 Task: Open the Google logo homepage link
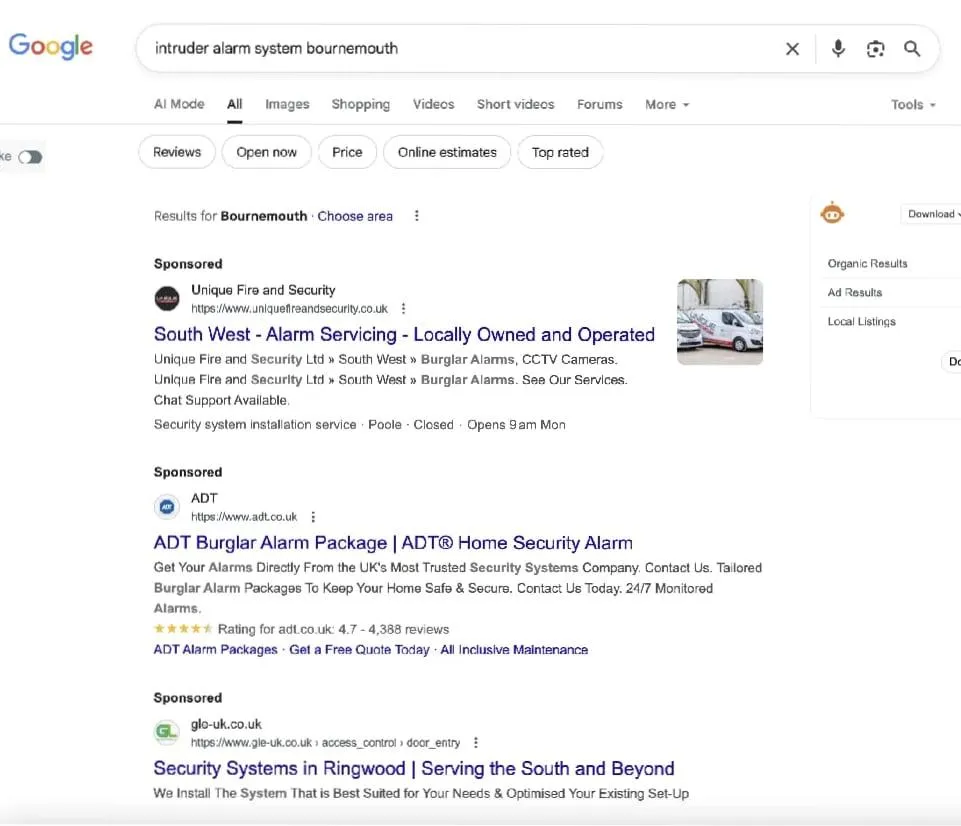tap(50, 47)
